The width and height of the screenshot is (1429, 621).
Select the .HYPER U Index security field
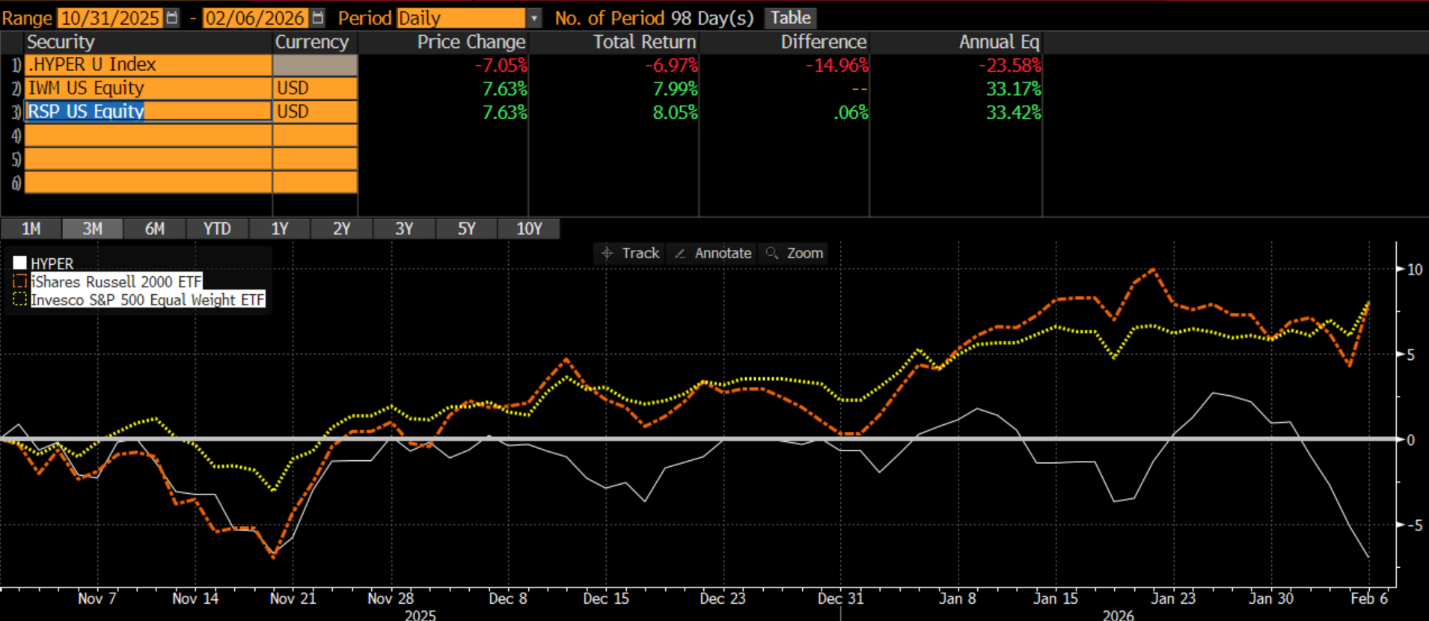tap(147, 65)
